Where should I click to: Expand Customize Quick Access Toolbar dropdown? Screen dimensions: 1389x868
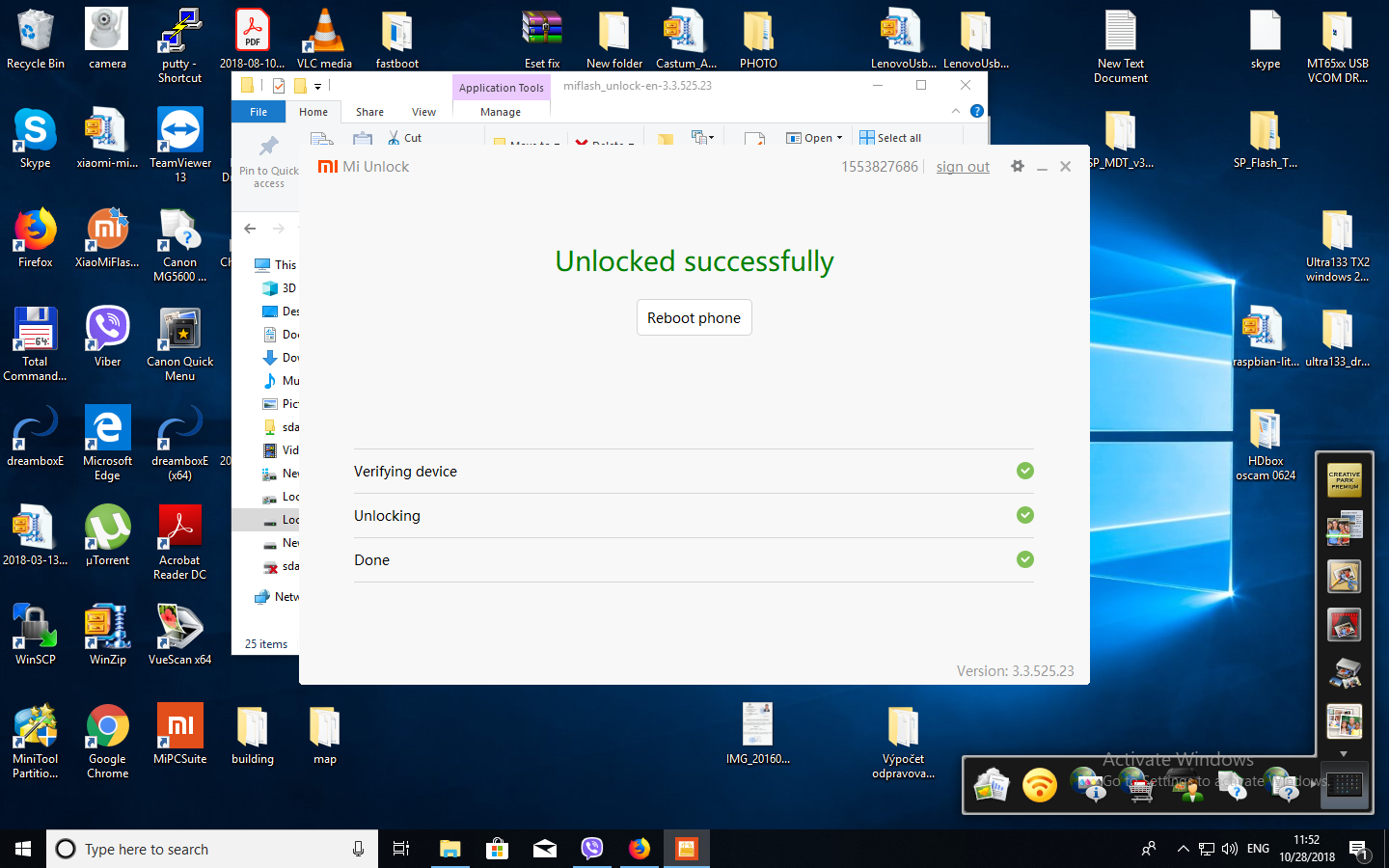coord(317,87)
